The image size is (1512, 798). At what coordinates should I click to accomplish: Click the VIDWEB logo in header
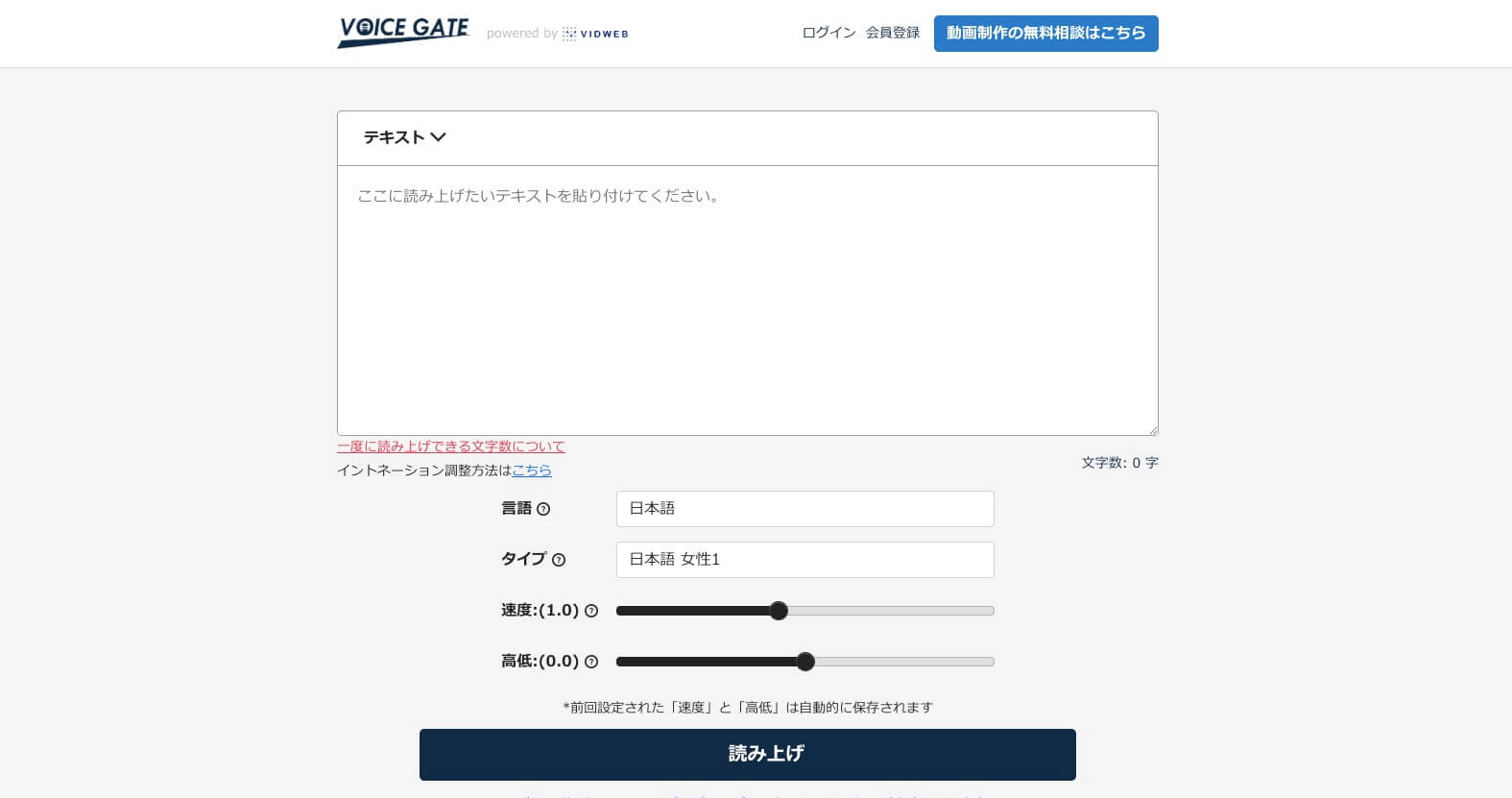coord(595,34)
